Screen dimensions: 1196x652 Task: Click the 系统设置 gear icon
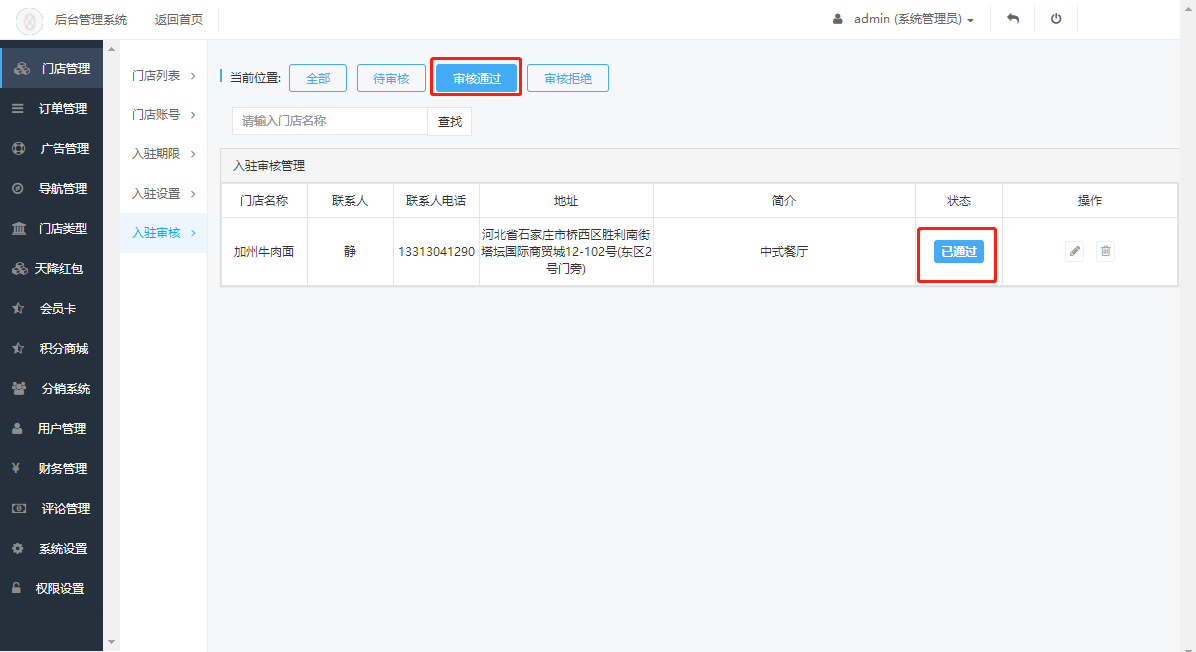18,548
